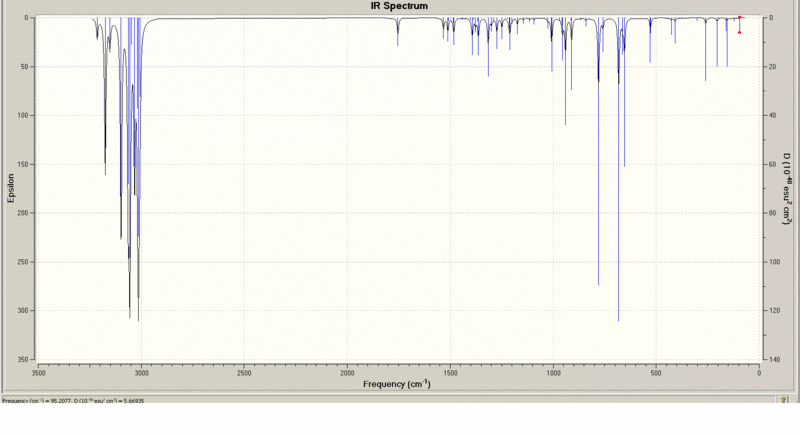Click the Frequency (cm-1) axis label

tap(397, 384)
